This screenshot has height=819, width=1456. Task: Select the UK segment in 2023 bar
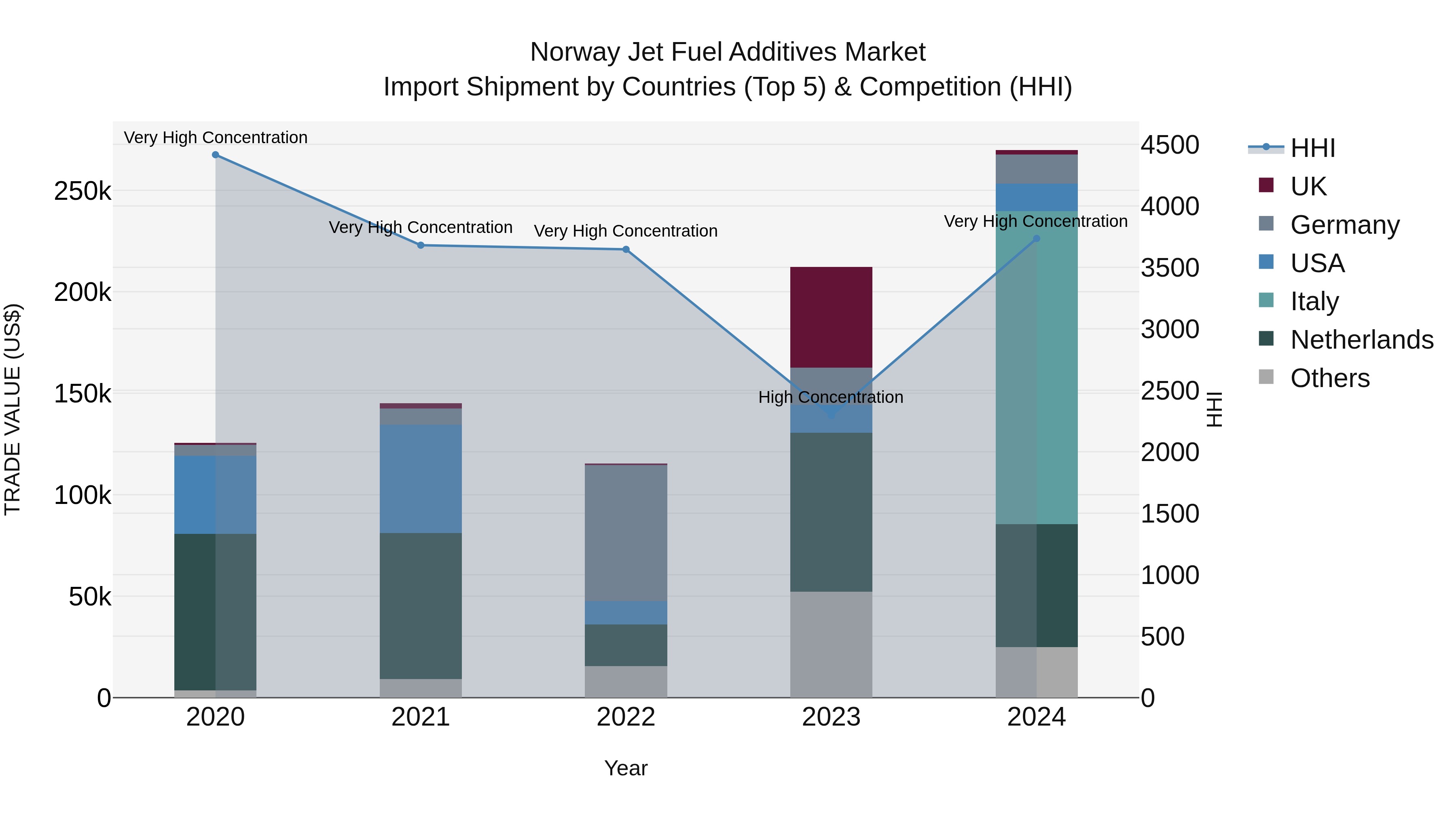click(x=831, y=317)
